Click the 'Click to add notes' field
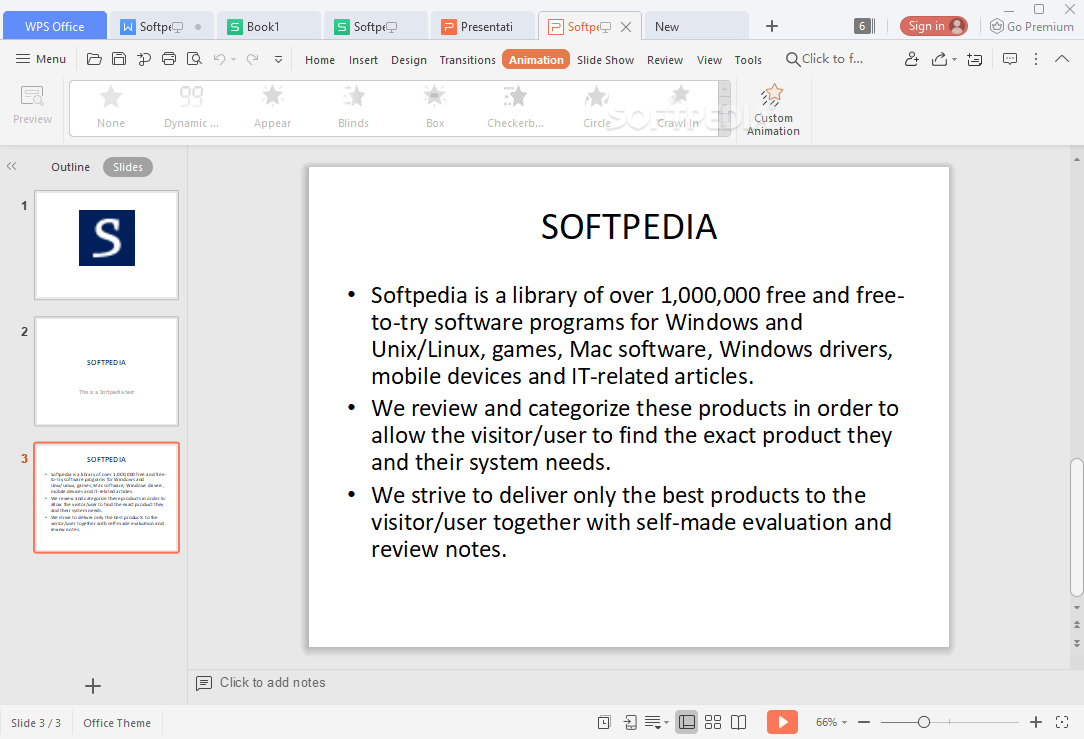The height and width of the screenshot is (739, 1084). point(272,682)
